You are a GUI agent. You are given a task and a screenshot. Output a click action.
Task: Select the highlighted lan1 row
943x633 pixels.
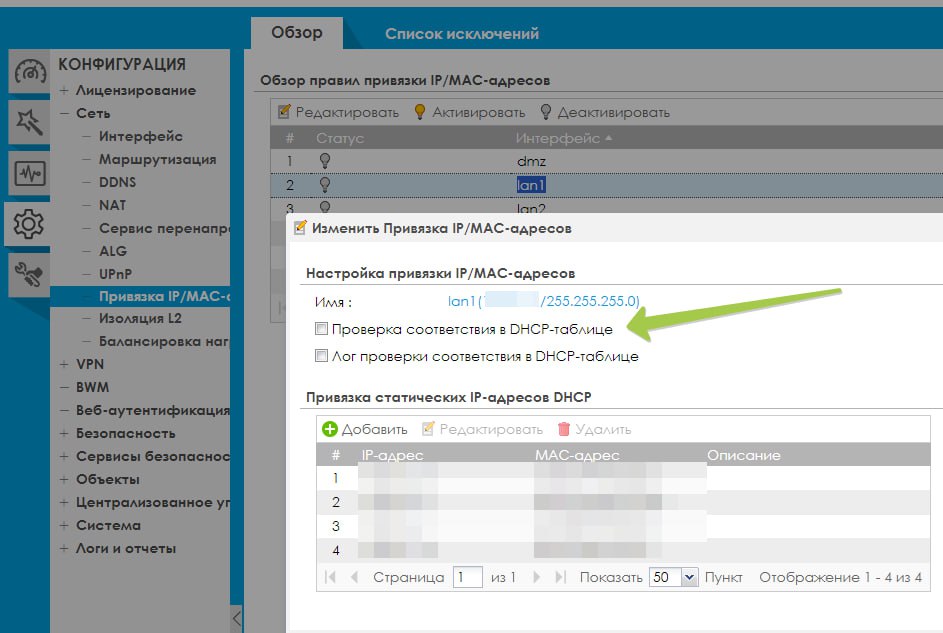(x=606, y=185)
